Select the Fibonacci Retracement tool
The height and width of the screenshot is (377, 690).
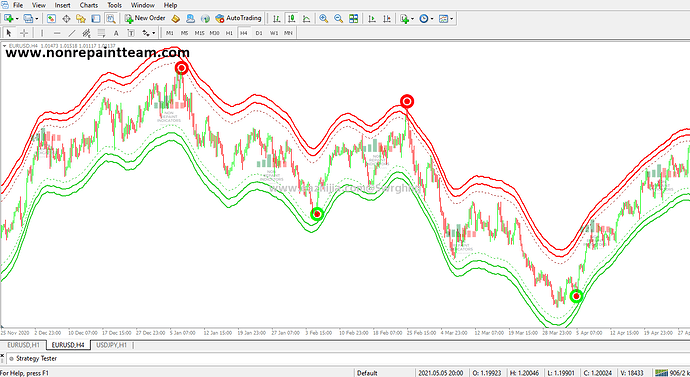pyautogui.click(x=101, y=33)
